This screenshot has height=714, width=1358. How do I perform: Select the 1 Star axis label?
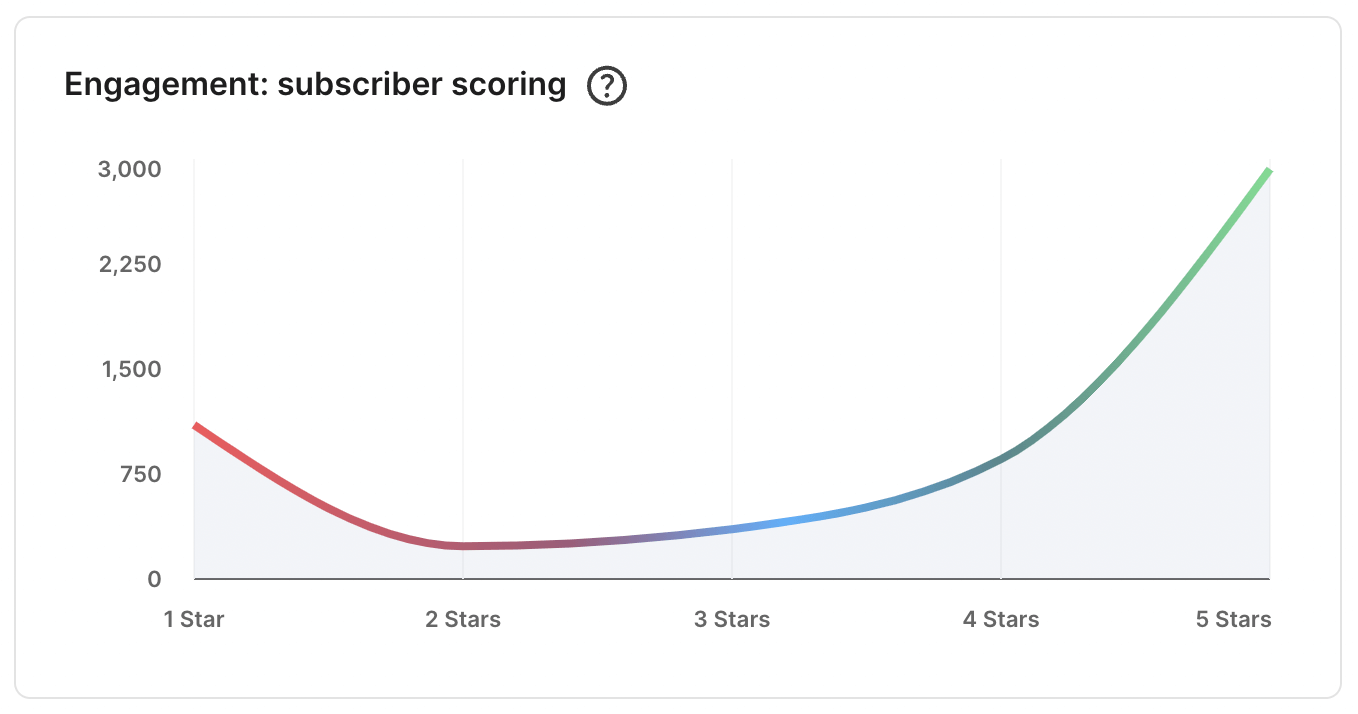[194, 620]
